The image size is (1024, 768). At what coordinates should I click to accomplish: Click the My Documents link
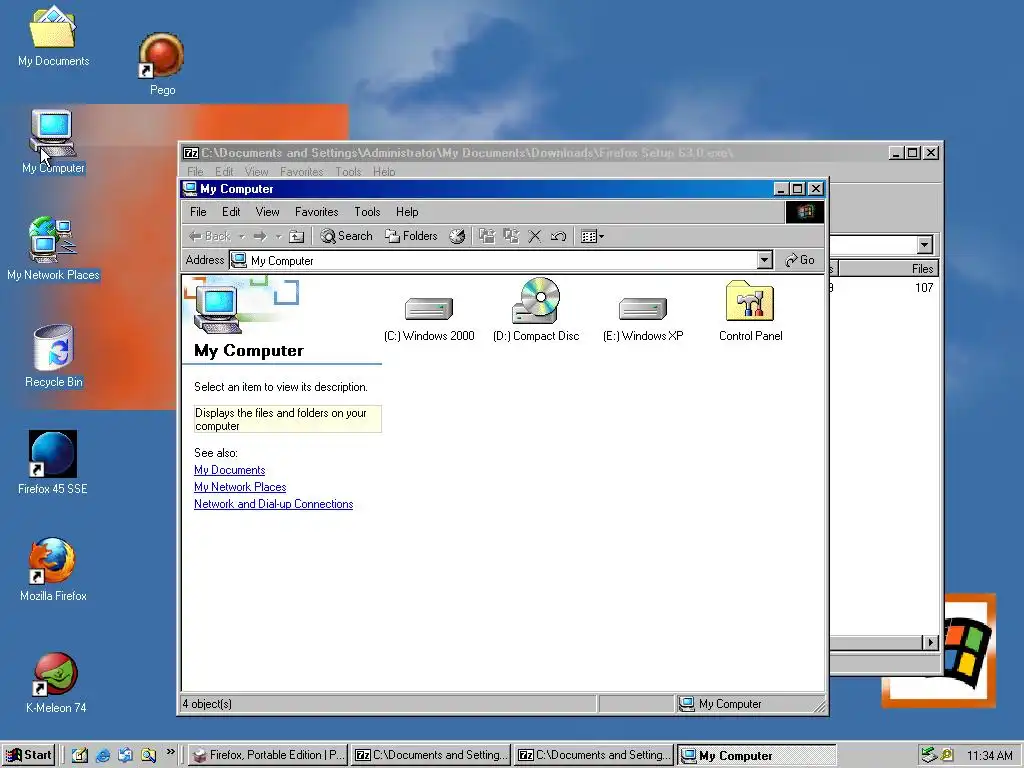tap(229, 470)
